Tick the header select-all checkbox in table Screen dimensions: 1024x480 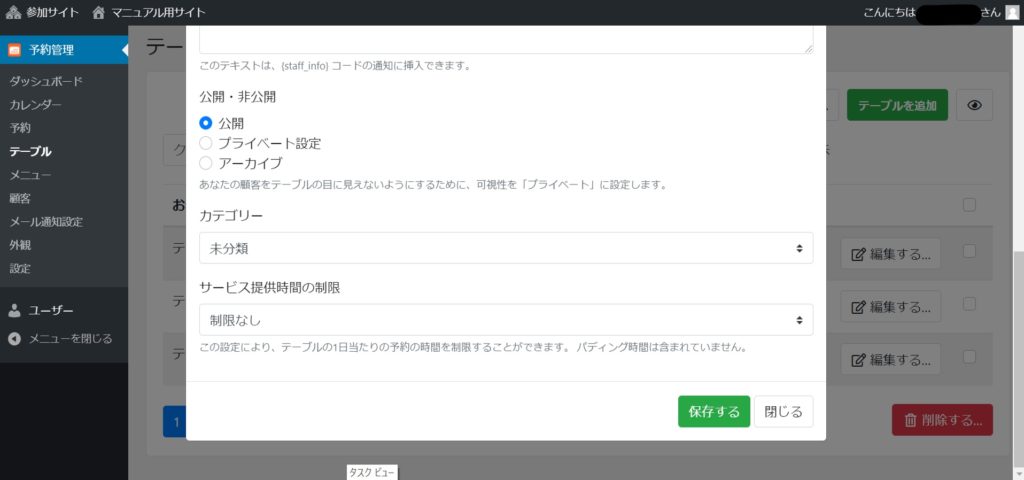click(968, 205)
